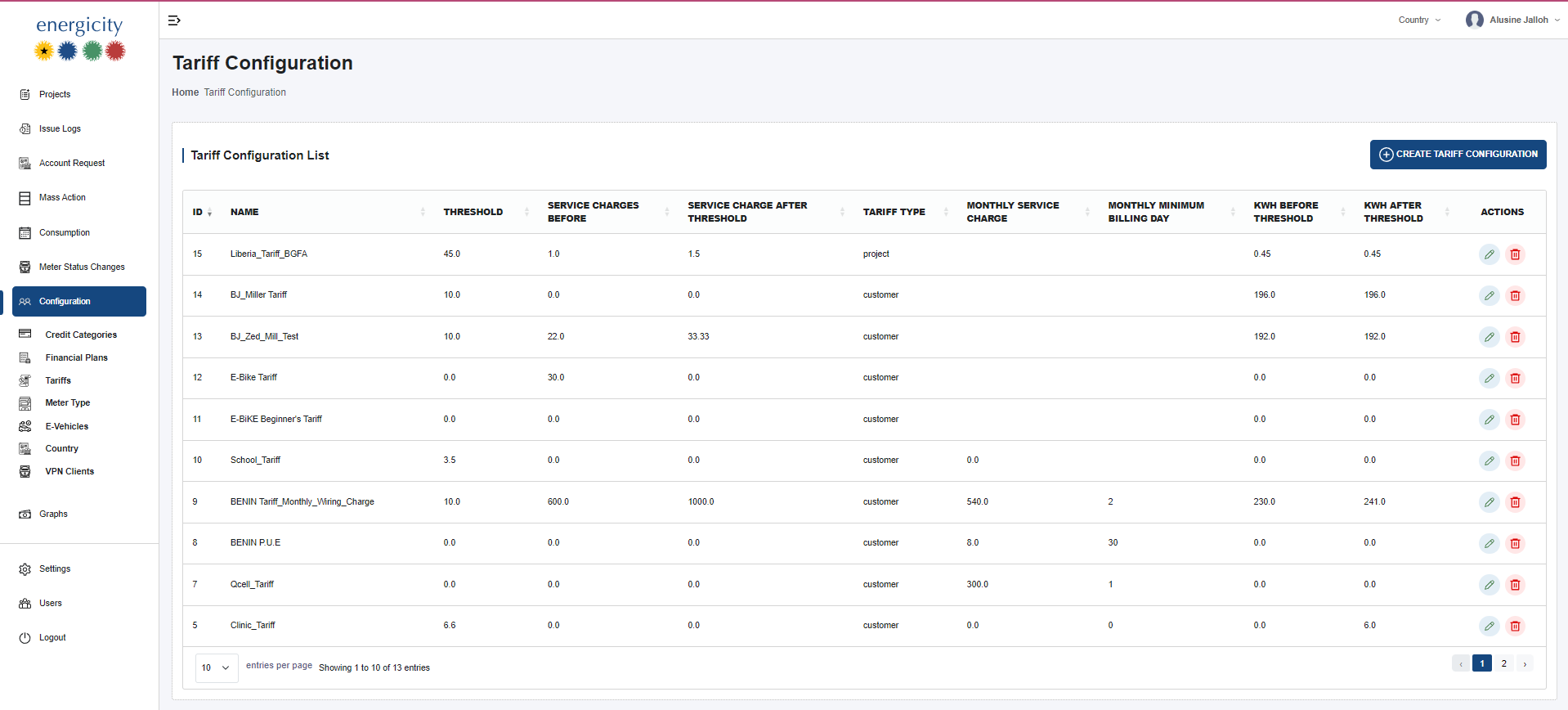Edit BENIN Tariff_Monthly_Wiring_Charge row

pyautogui.click(x=1490, y=502)
